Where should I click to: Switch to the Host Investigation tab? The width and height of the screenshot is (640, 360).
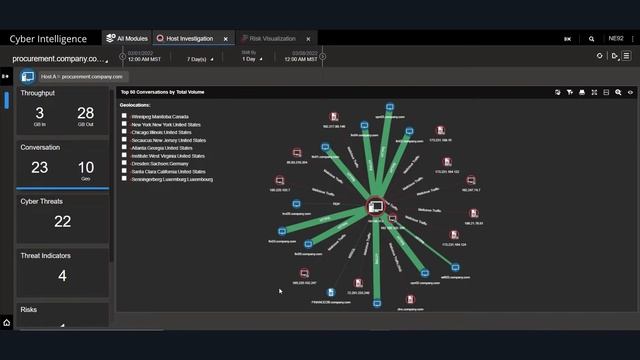click(189, 38)
